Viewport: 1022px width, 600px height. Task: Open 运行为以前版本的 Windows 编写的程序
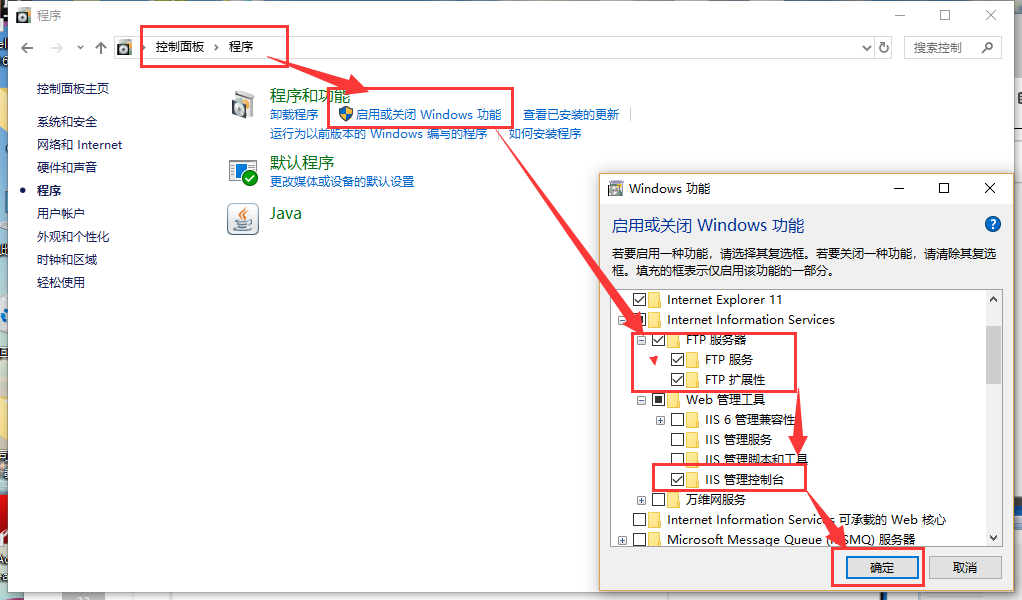click(379, 134)
